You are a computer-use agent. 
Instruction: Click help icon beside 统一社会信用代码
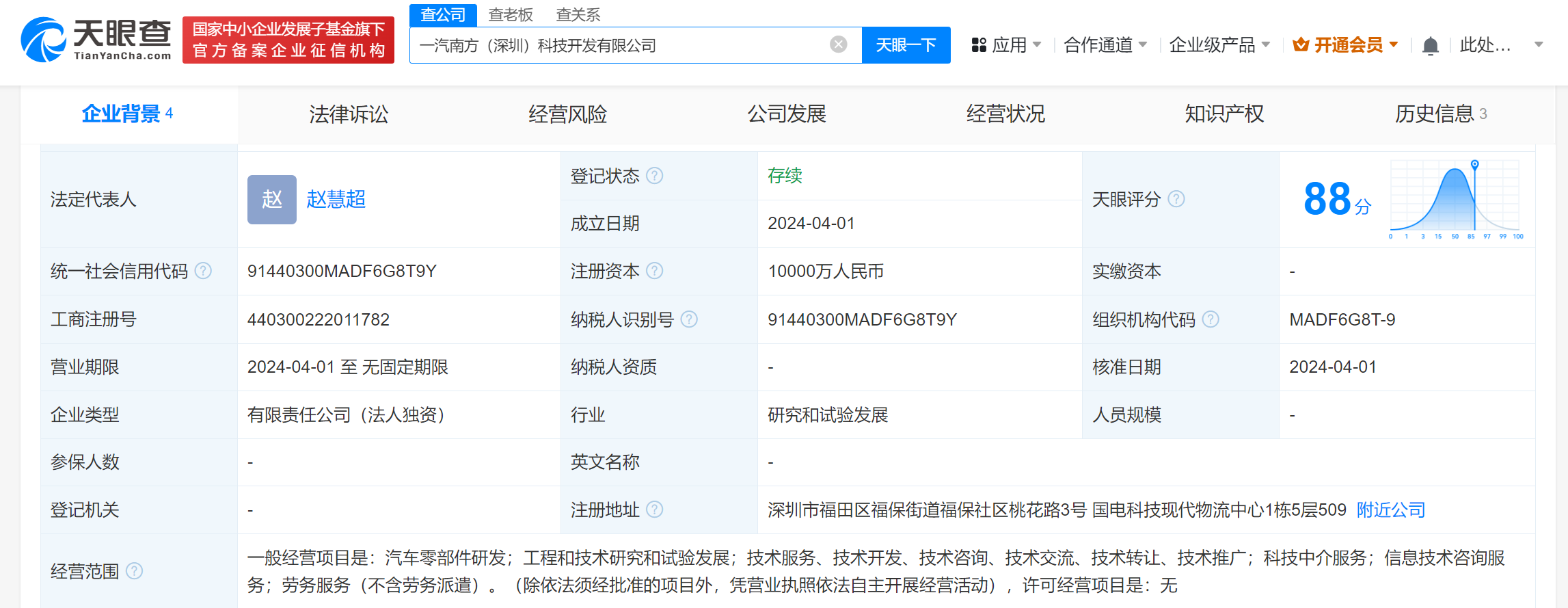(203, 271)
